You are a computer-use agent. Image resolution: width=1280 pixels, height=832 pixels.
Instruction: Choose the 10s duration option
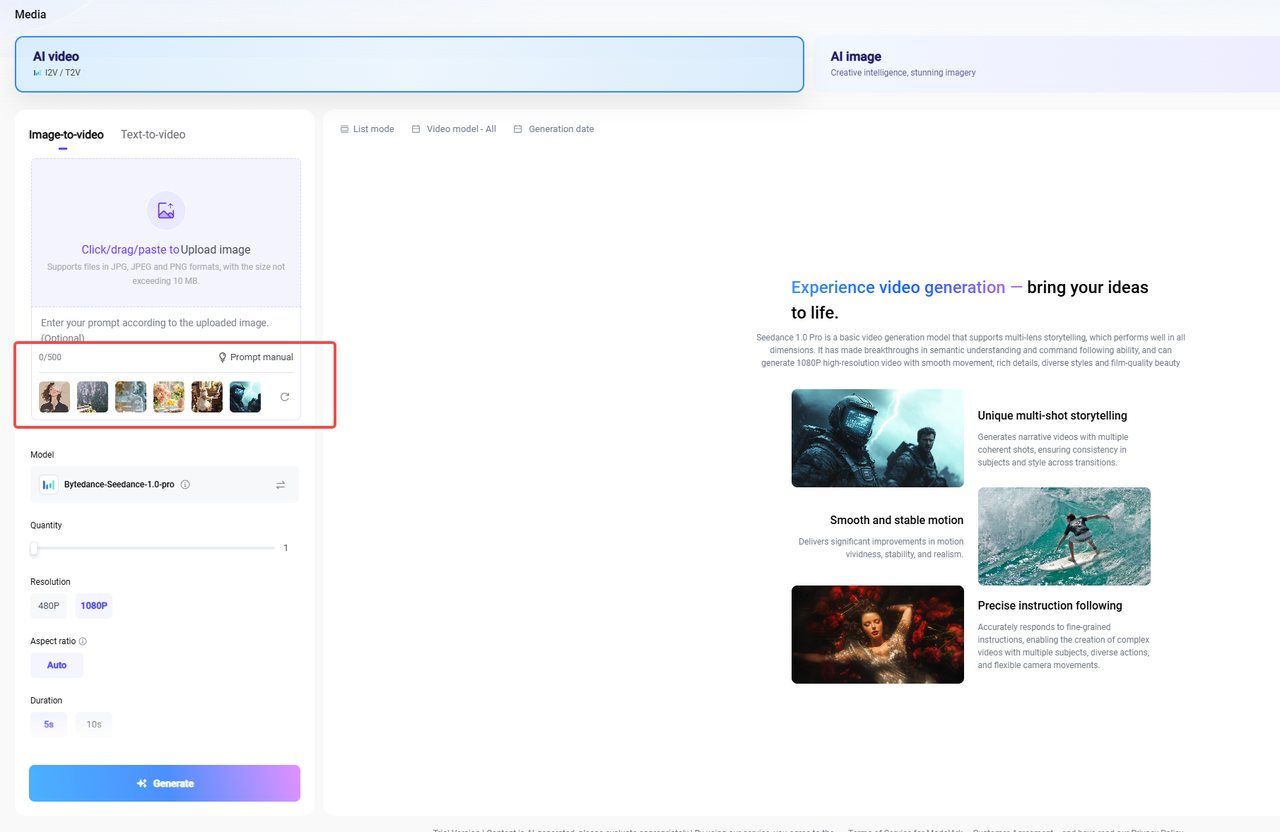[94, 724]
